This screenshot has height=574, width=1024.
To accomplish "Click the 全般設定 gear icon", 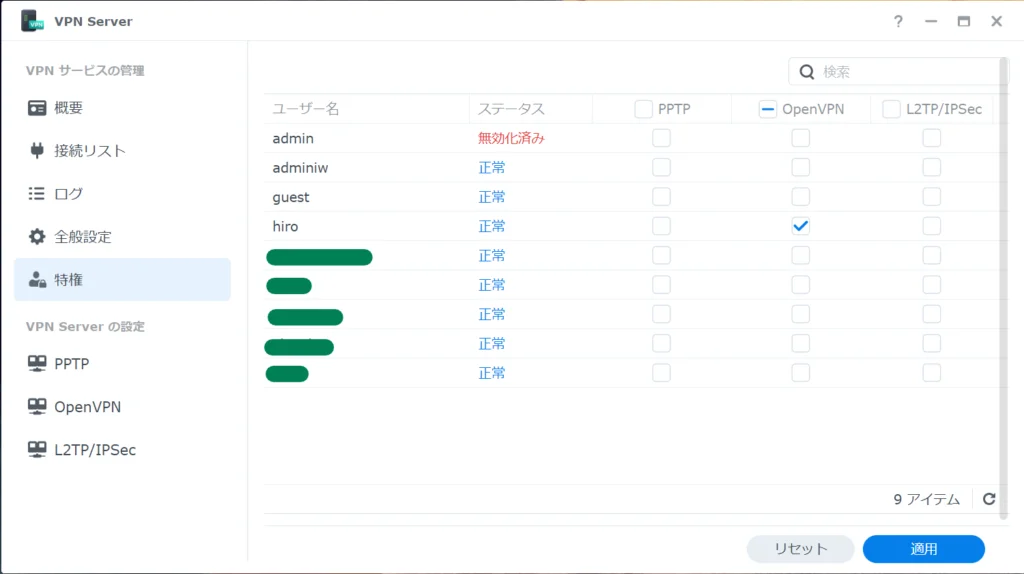I will [x=37, y=237].
